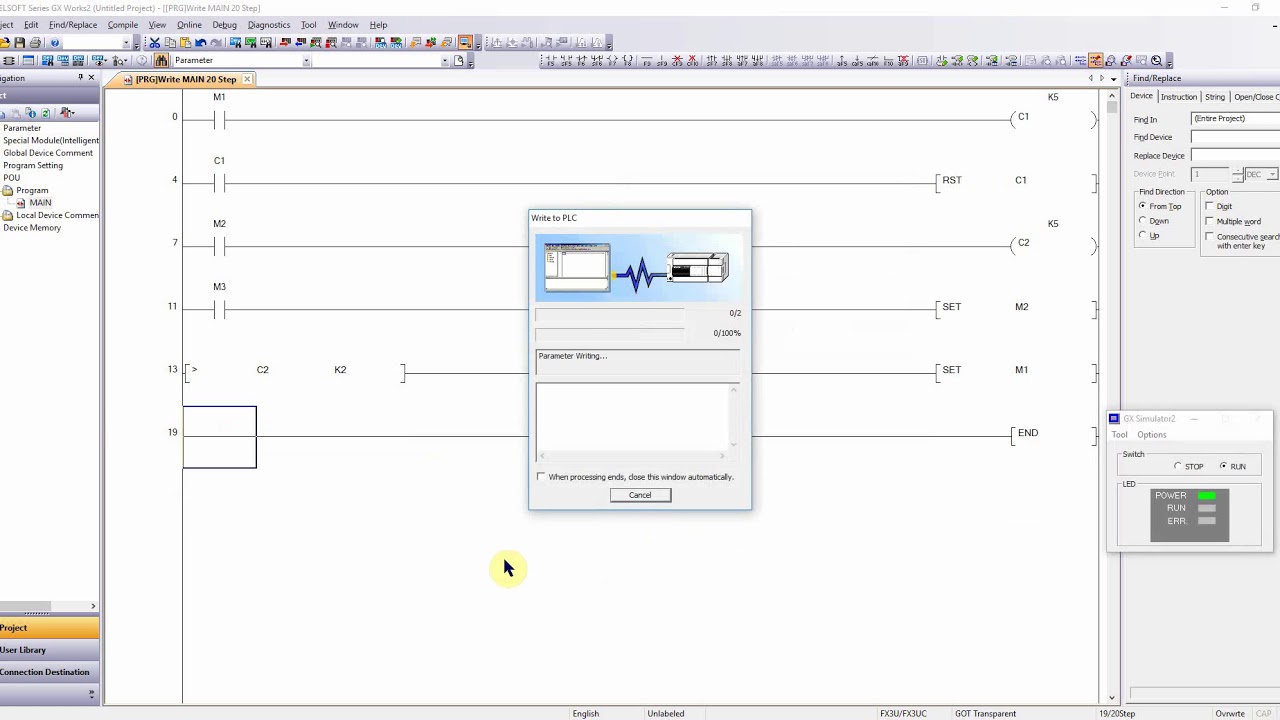Open find device with the binoculars icon
The image size is (1280, 720).
pos(161,60)
